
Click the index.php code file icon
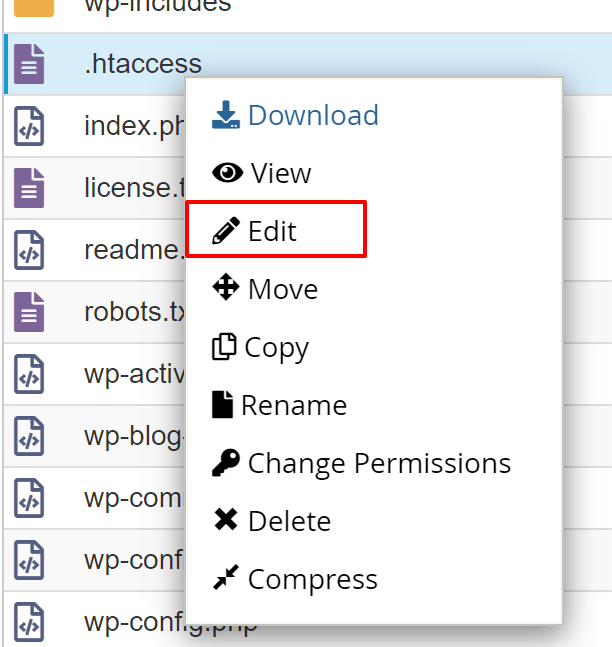coord(30,127)
